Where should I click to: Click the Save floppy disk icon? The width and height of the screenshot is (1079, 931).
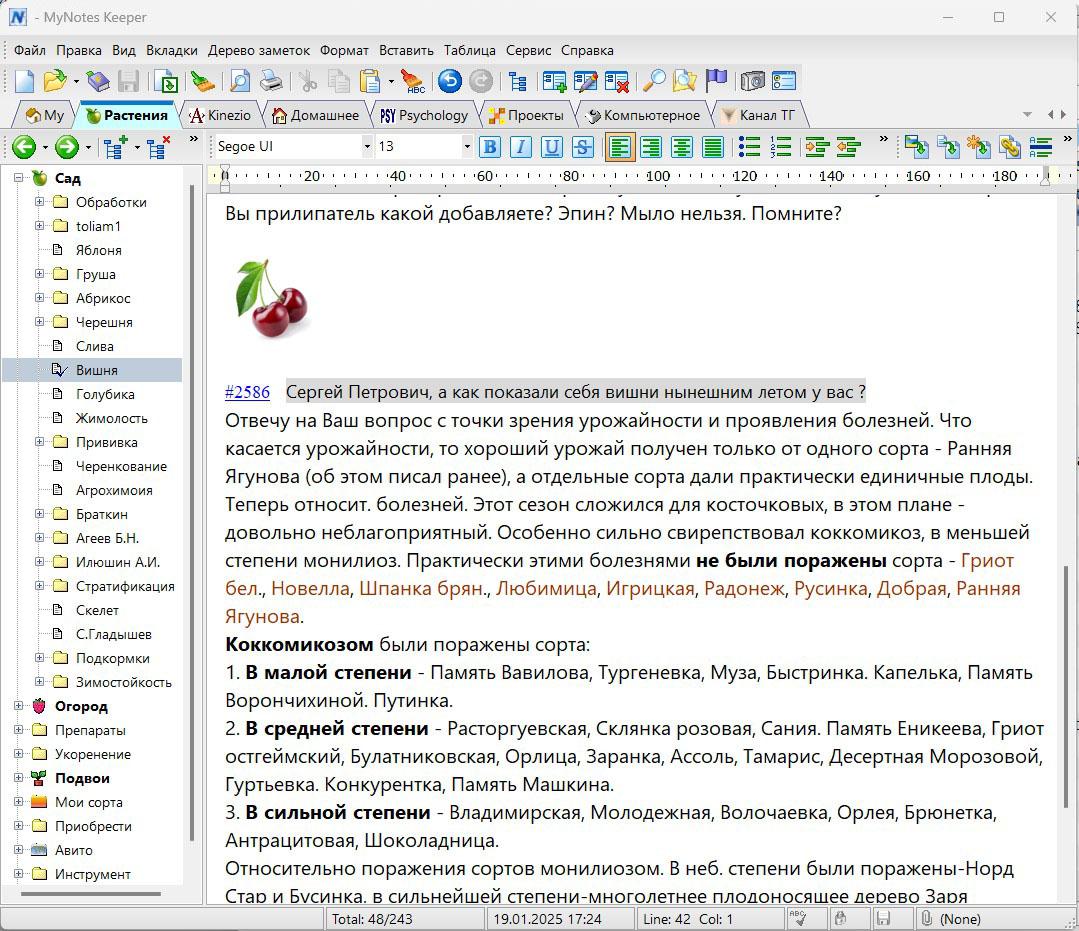tap(129, 81)
